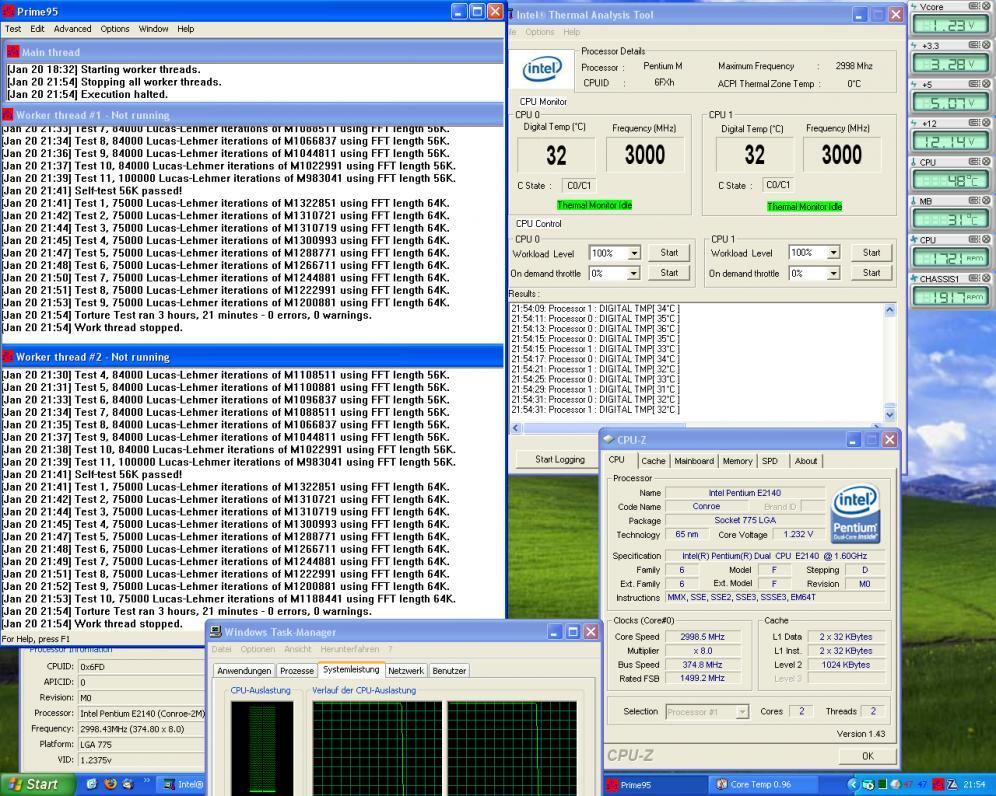
Task: Close the +12 voltage gadget
Action: tap(986, 123)
